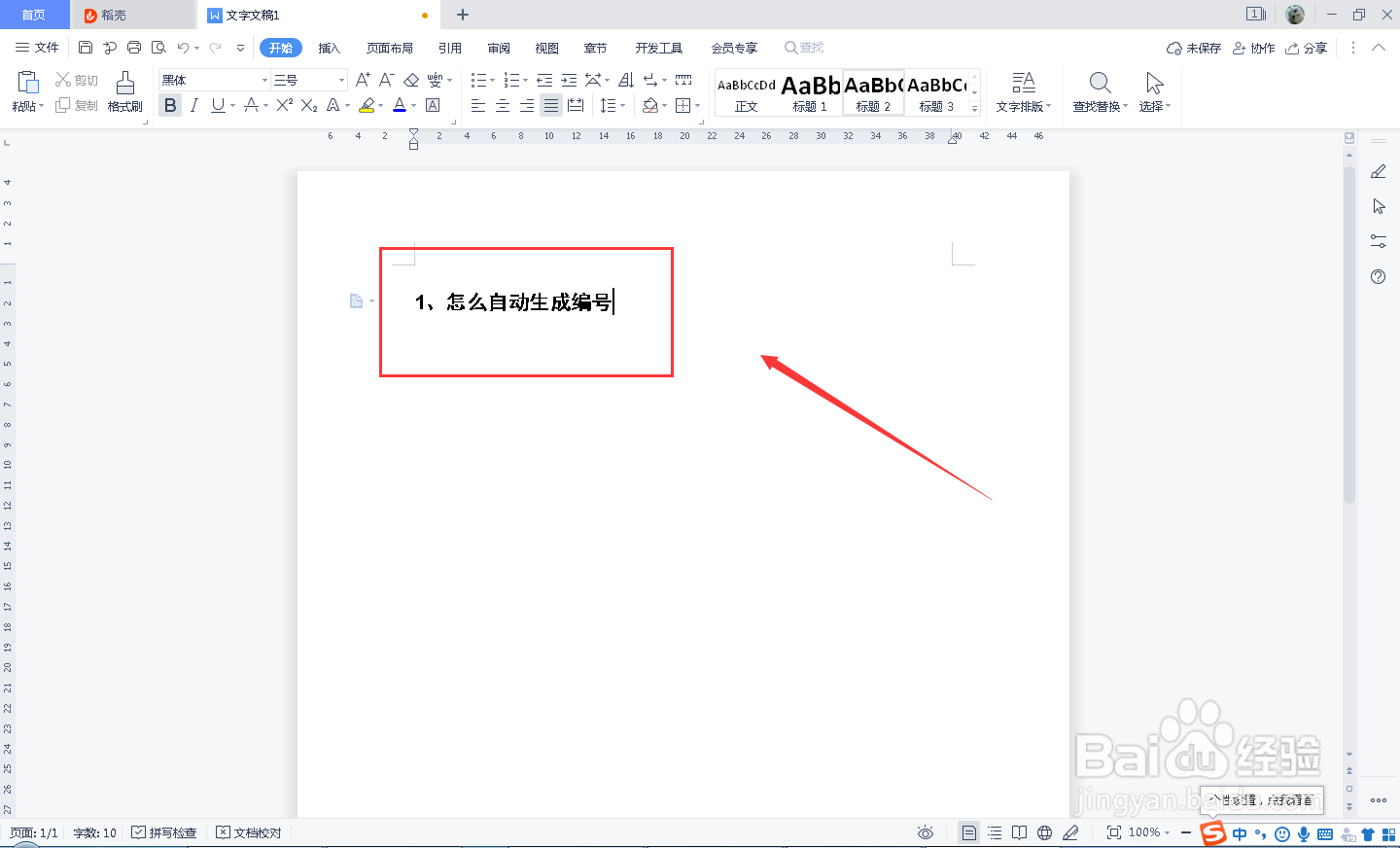Toggle the 文档校对 document proofing option
The height and width of the screenshot is (848, 1400).
[x=249, y=832]
